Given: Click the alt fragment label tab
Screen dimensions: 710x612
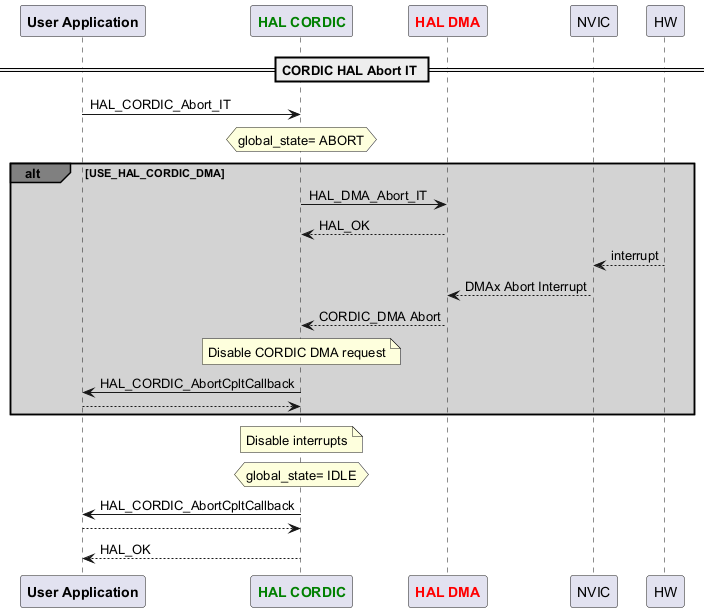Looking at the screenshot, I should click(x=40, y=173).
